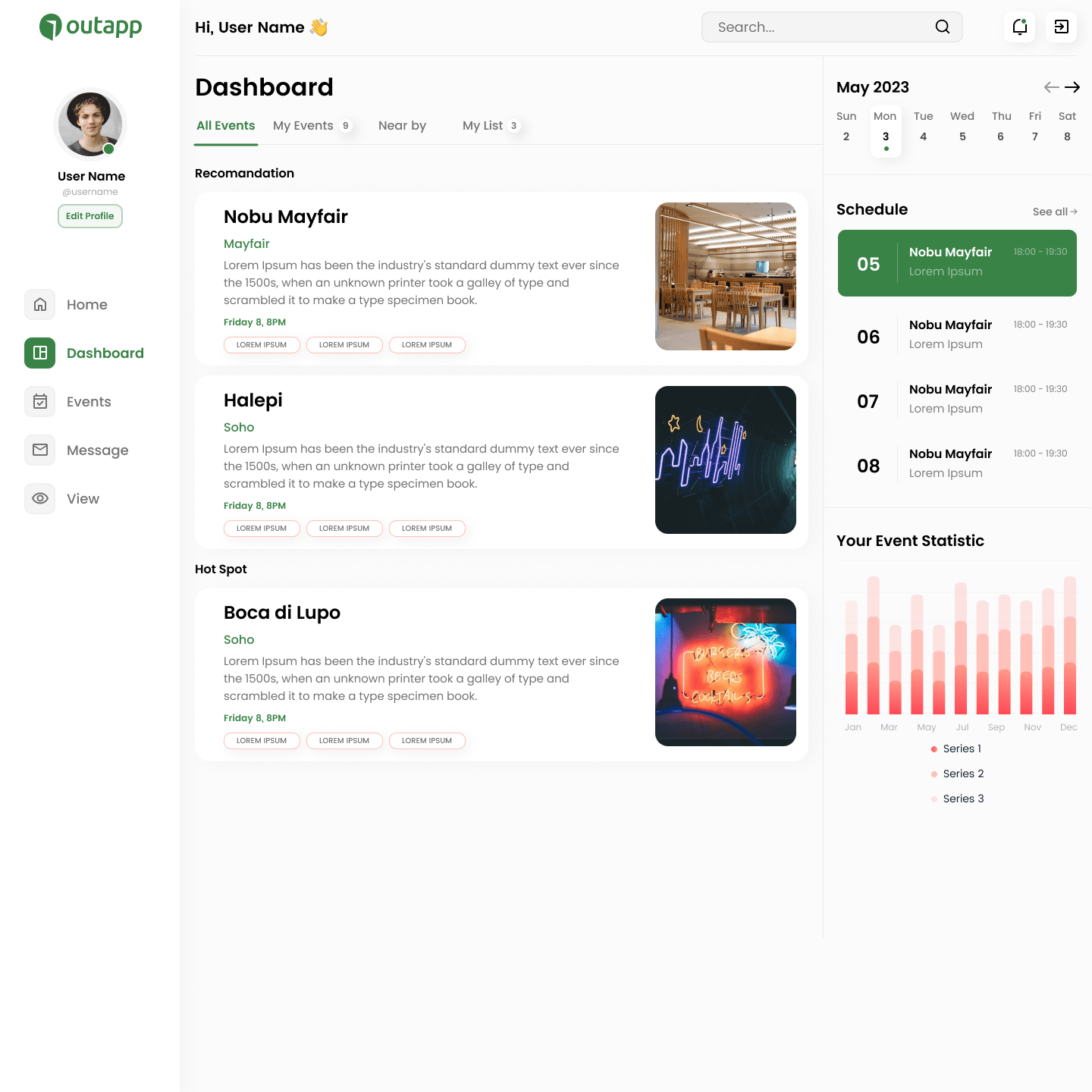The image size is (1092, 1092).
Task: Go to next month with right arrow
Action: click(1072, 87)
